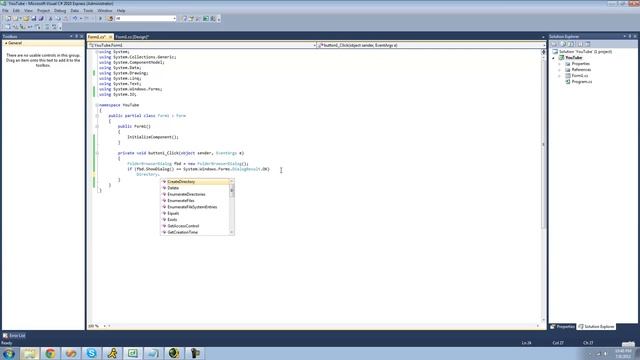The image size is (640, 360).
Task: Expand the Properties node in Solution Explorer
Action: (560, 64)
